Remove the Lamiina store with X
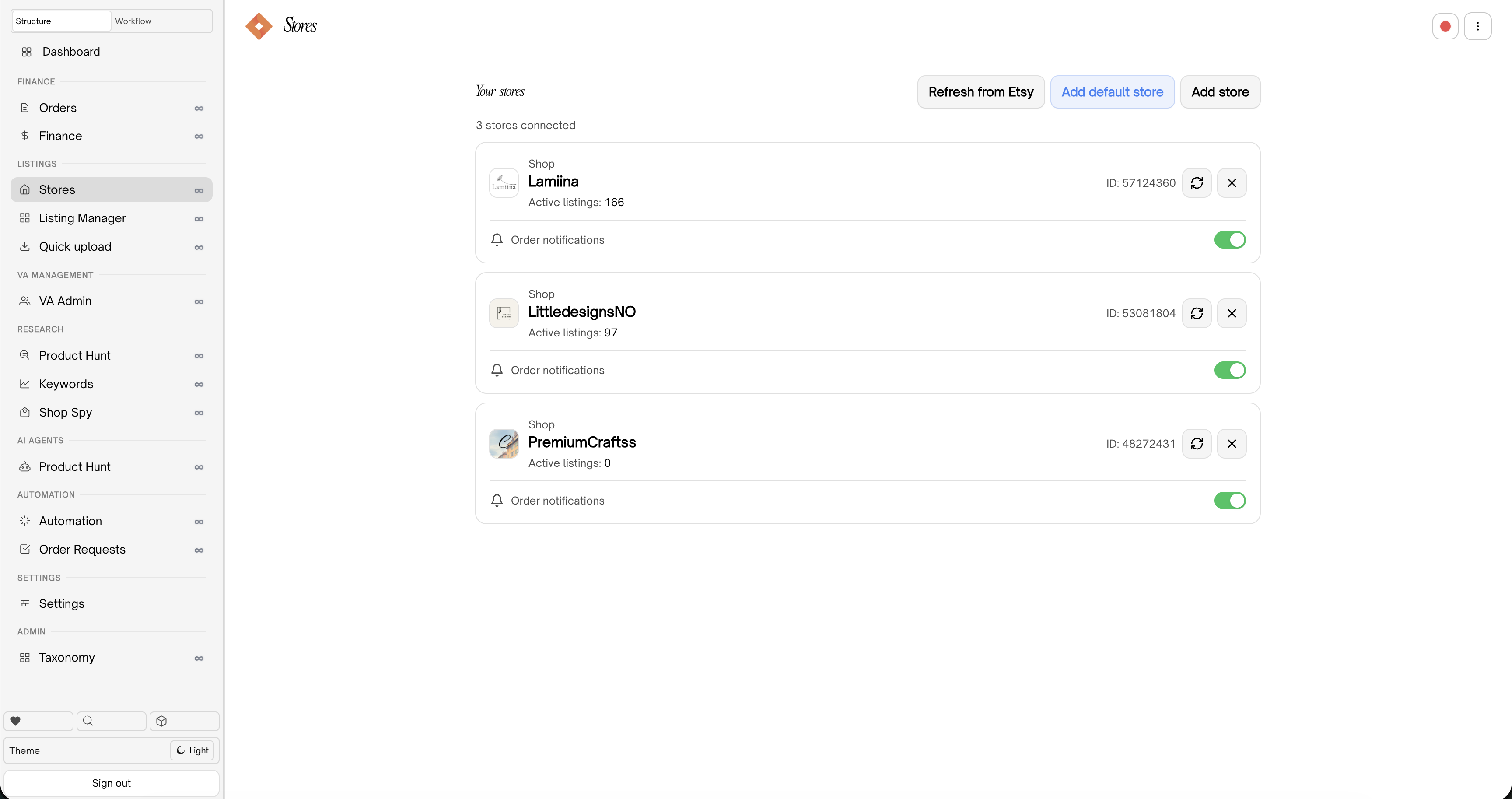This screenshot has width=1512, height=799. click(1232, 182)
